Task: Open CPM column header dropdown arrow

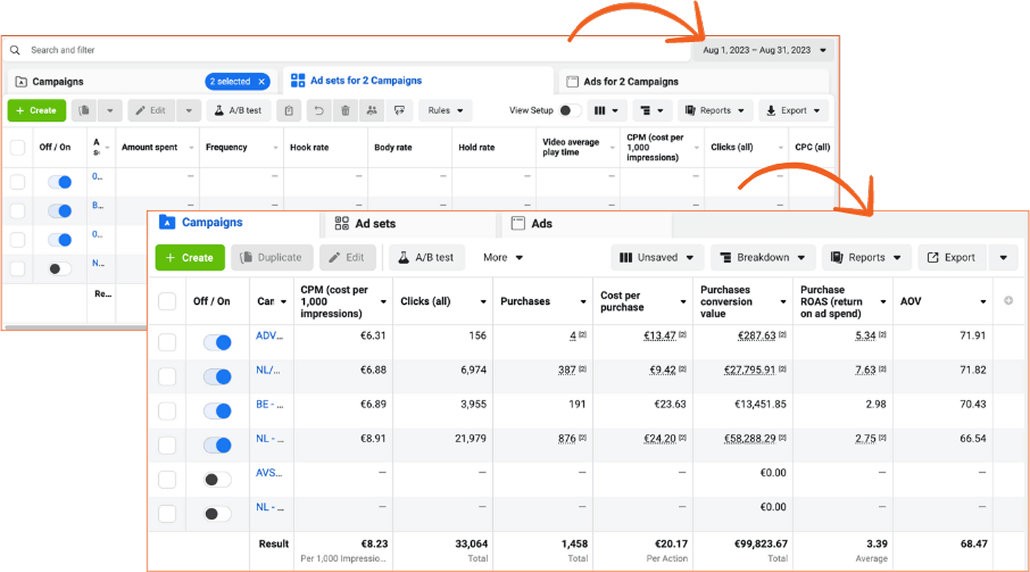Action: pyautogui.click(x=384, y=301)
